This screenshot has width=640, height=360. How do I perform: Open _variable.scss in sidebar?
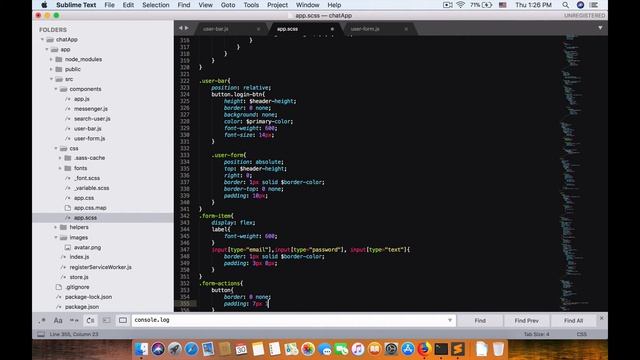point(91,188)
